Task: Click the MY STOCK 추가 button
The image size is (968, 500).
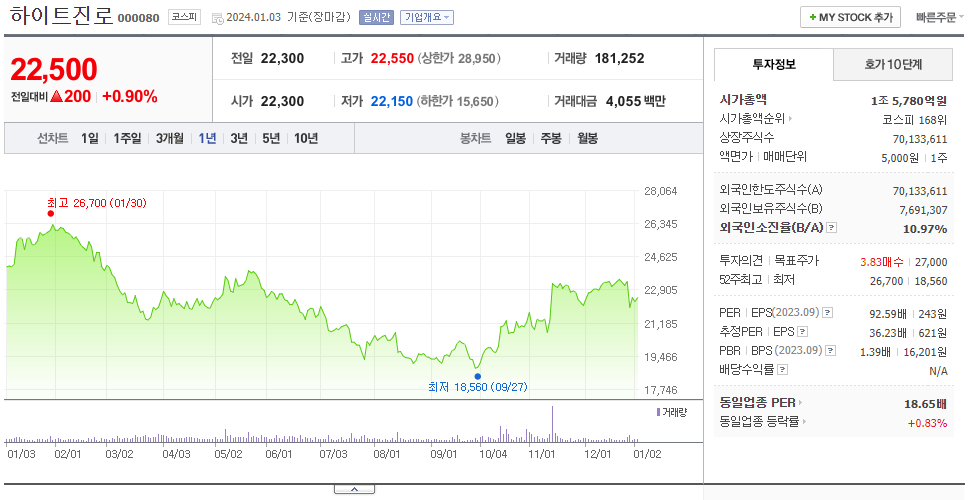Action: [850, 17]
